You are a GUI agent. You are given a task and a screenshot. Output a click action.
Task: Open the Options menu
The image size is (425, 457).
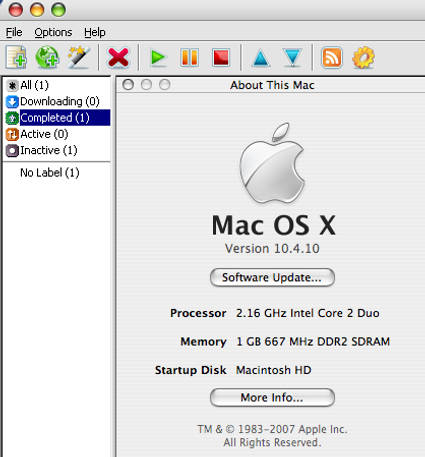coord(53,32)
